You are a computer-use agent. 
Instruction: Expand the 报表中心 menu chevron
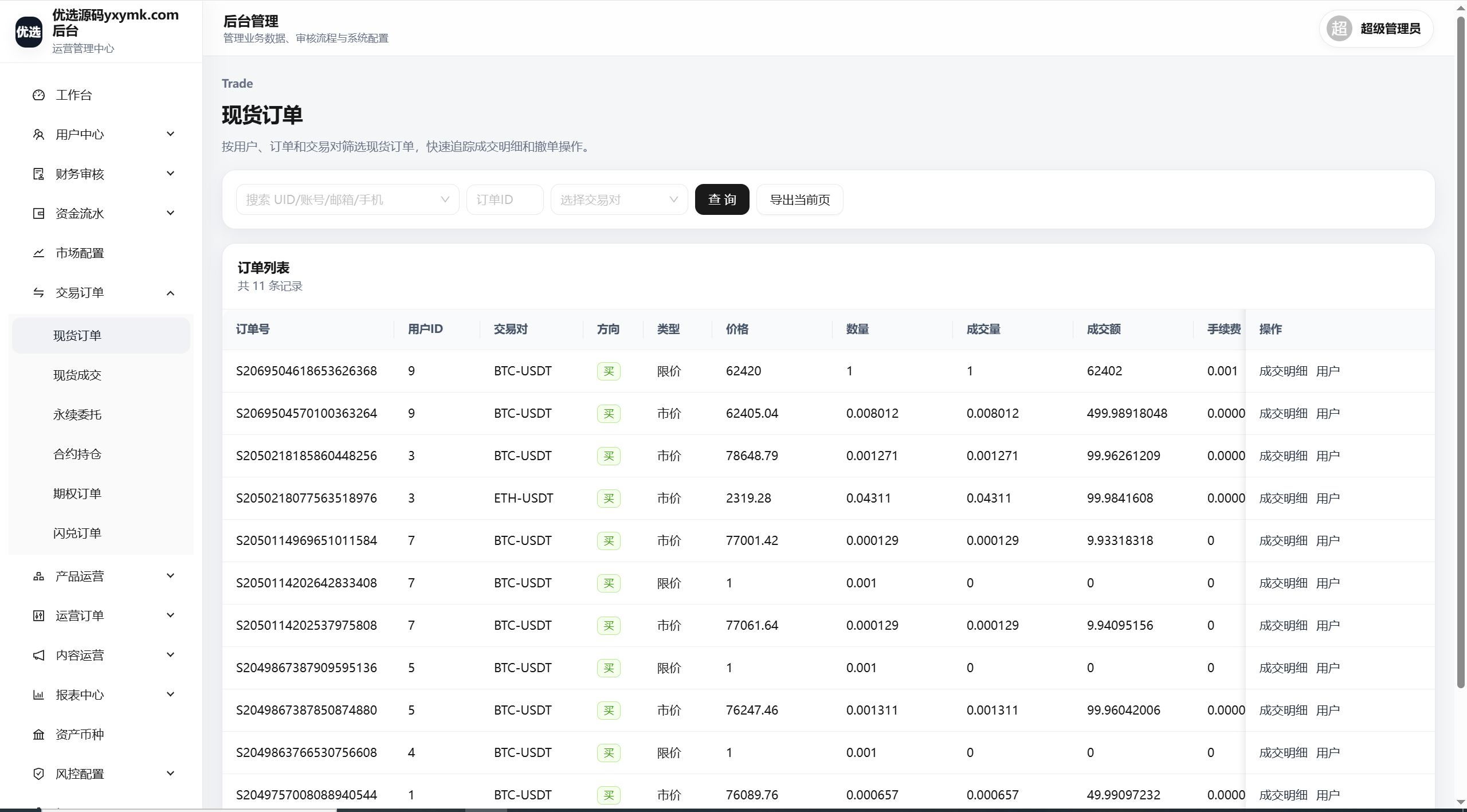[170, 695]
